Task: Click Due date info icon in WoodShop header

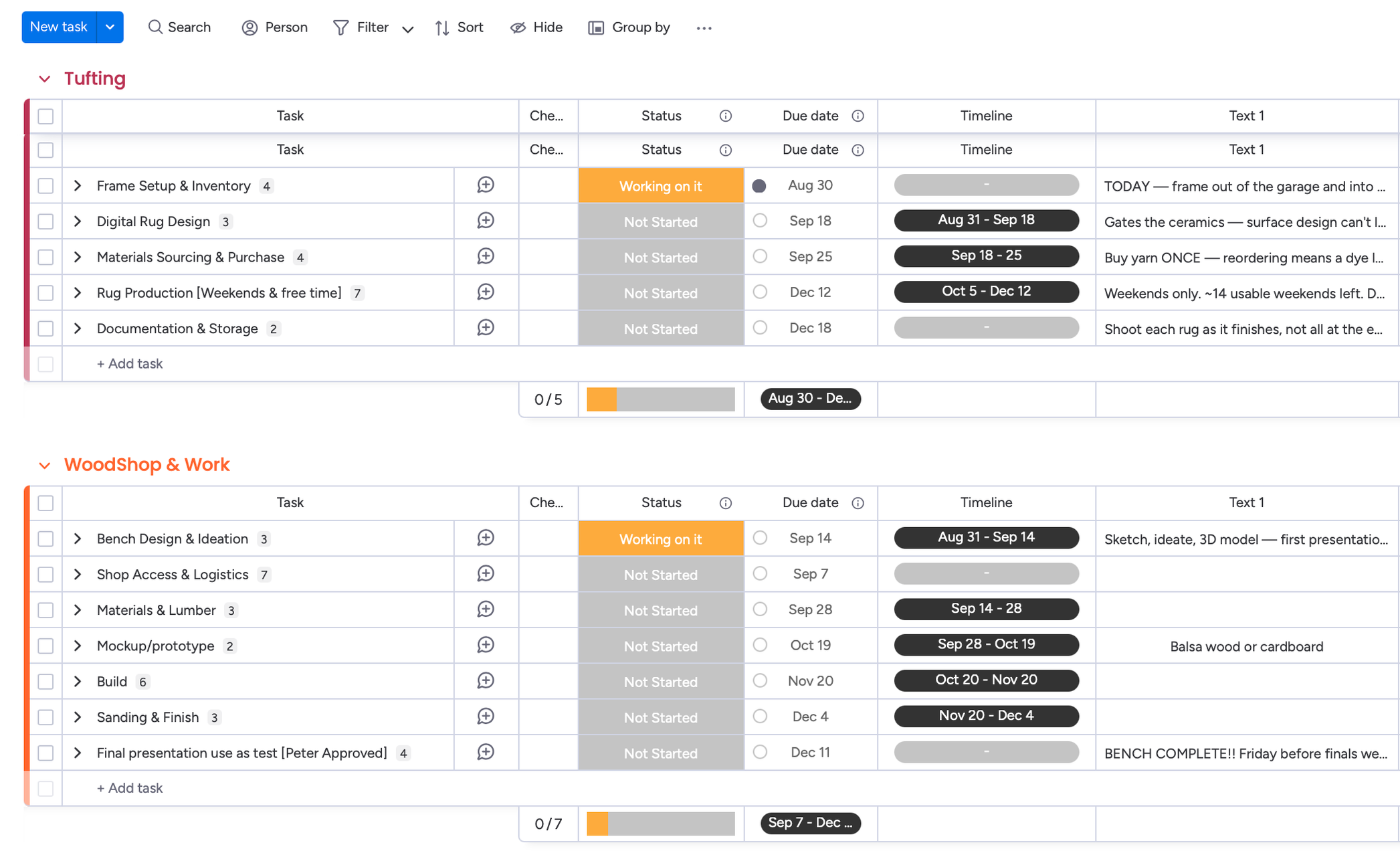Action: click(858, 503)
